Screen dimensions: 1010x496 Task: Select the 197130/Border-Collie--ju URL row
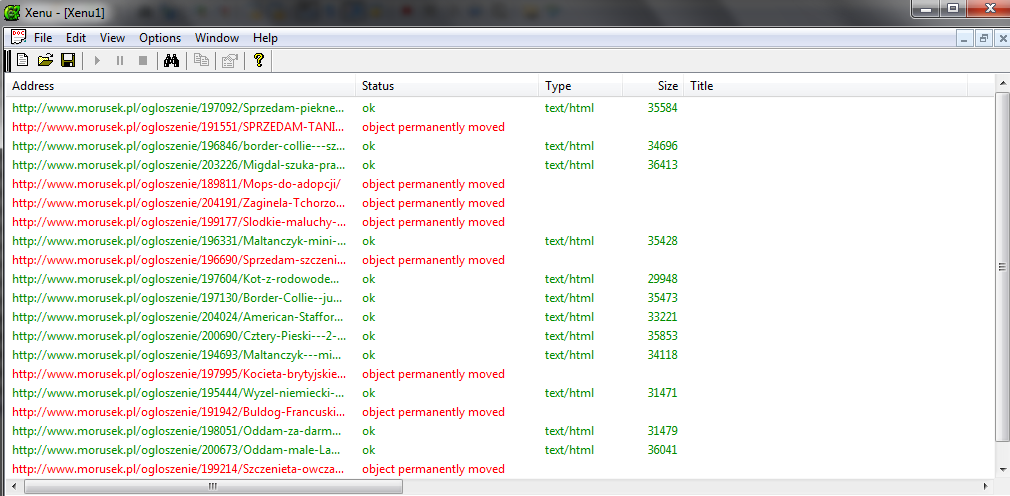click(x=178, y=298)
